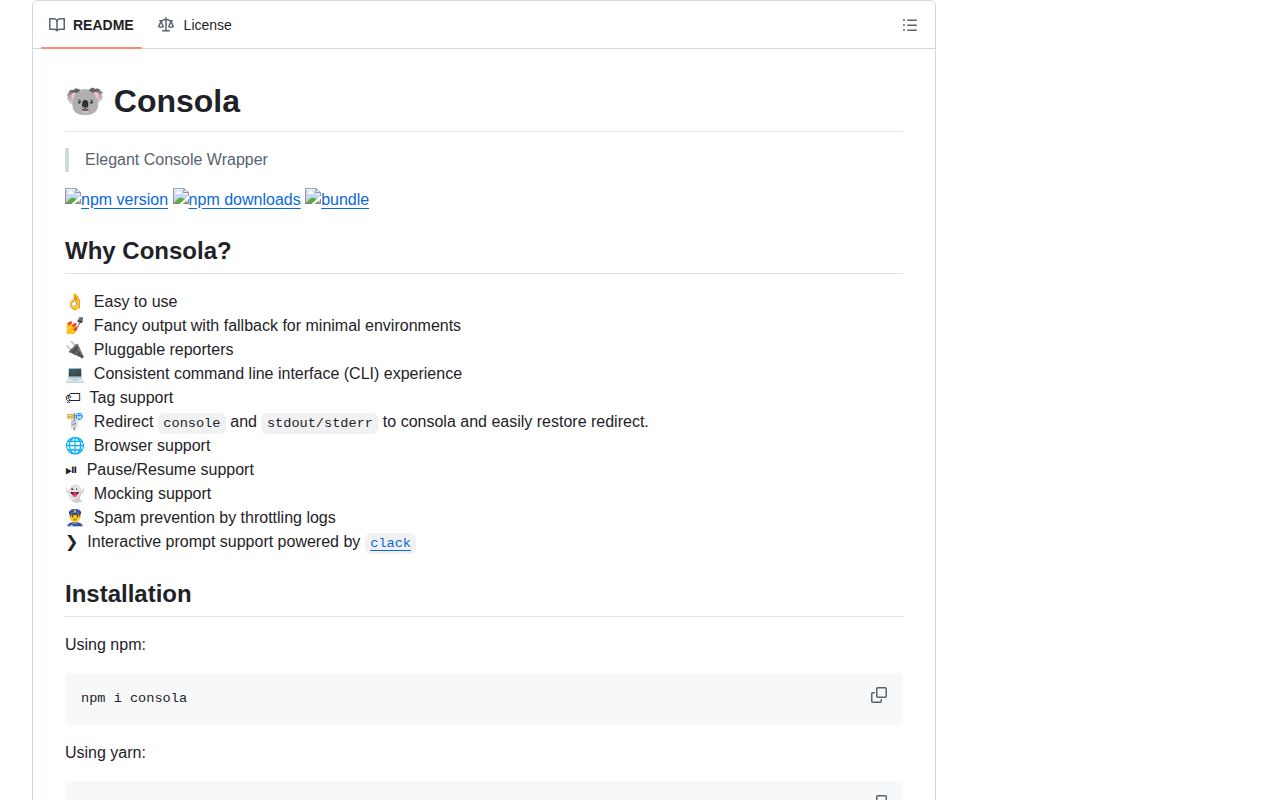The width and height of the screenshot is (1280, 800).
Task: Click the chevron by Interactive prompt support
Action: (71, 542)
